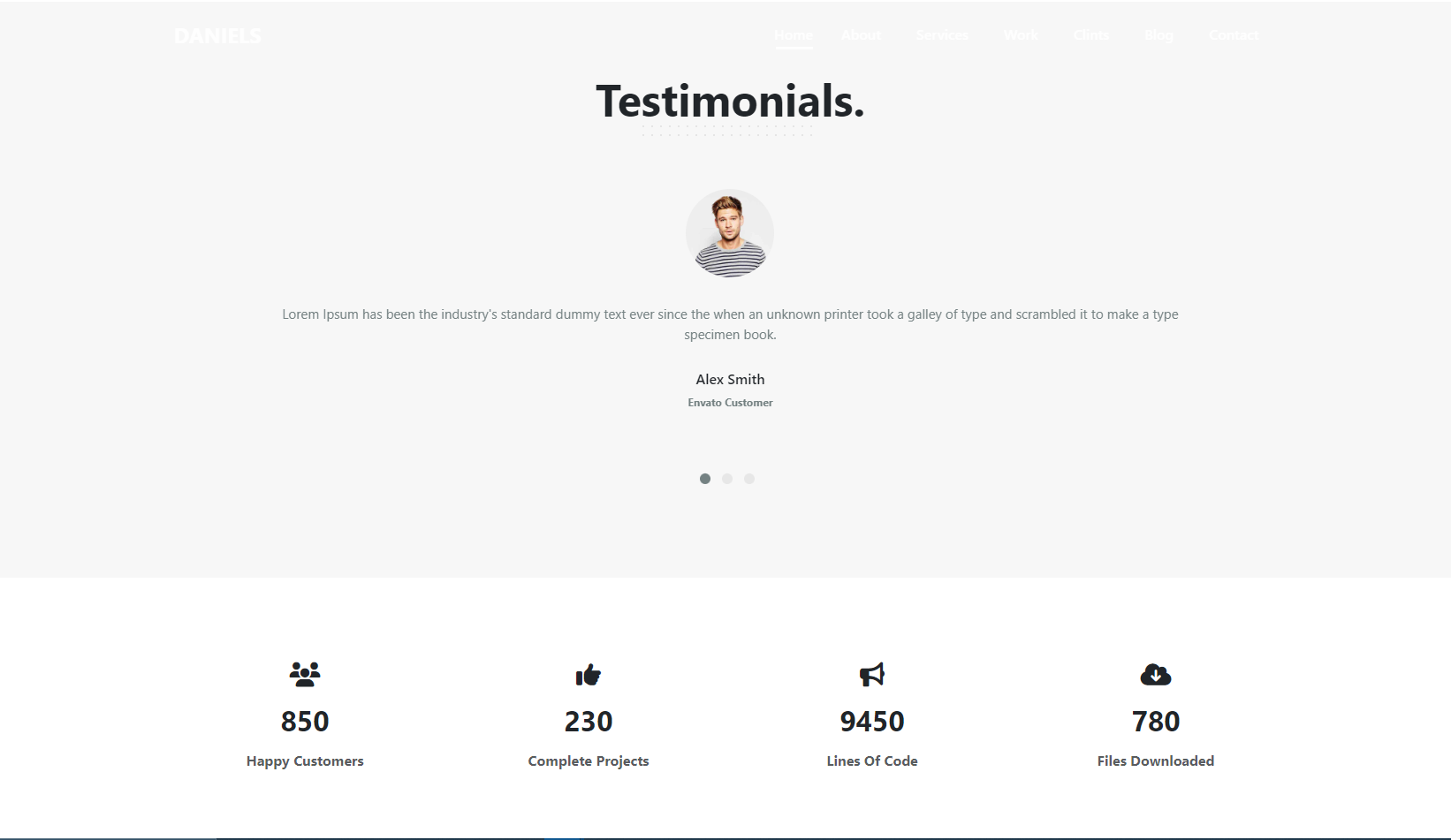Select the third carousel indicator dot
The image size is (1451, 840).
click(x=749, y=478)
